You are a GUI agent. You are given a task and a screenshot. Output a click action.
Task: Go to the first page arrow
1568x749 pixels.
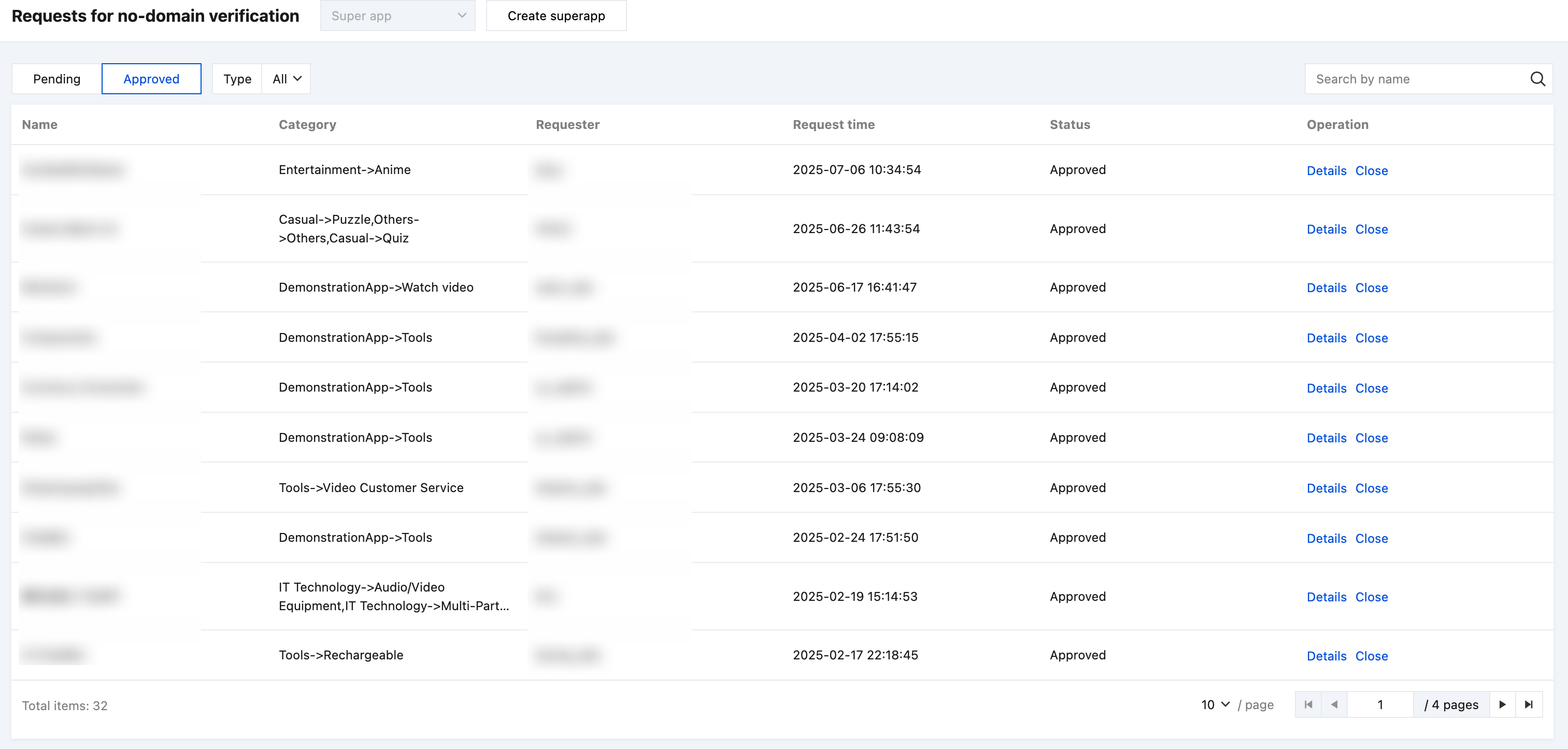(x=1308, y=704)
